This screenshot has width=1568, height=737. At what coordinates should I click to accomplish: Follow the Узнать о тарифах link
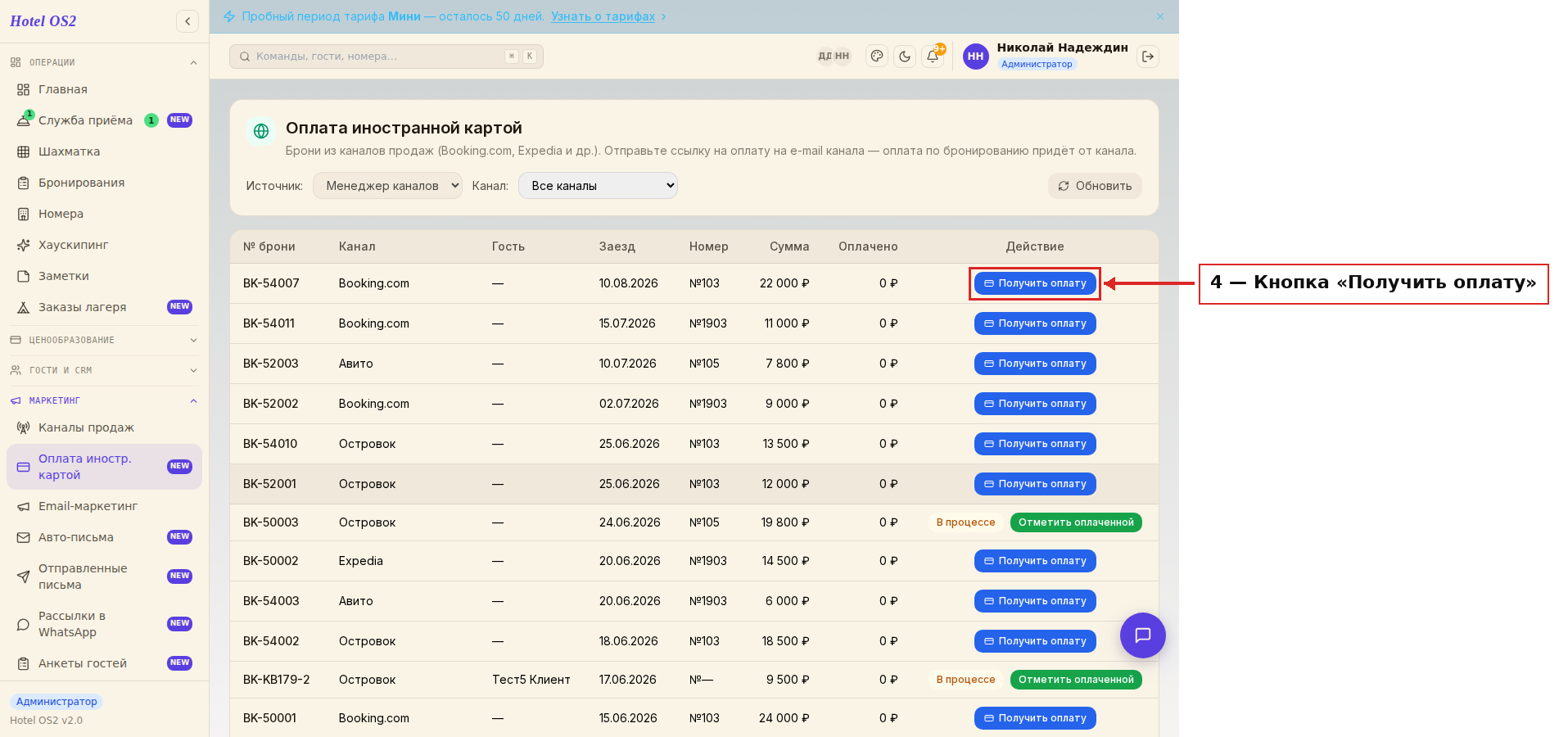pos(603,16)
